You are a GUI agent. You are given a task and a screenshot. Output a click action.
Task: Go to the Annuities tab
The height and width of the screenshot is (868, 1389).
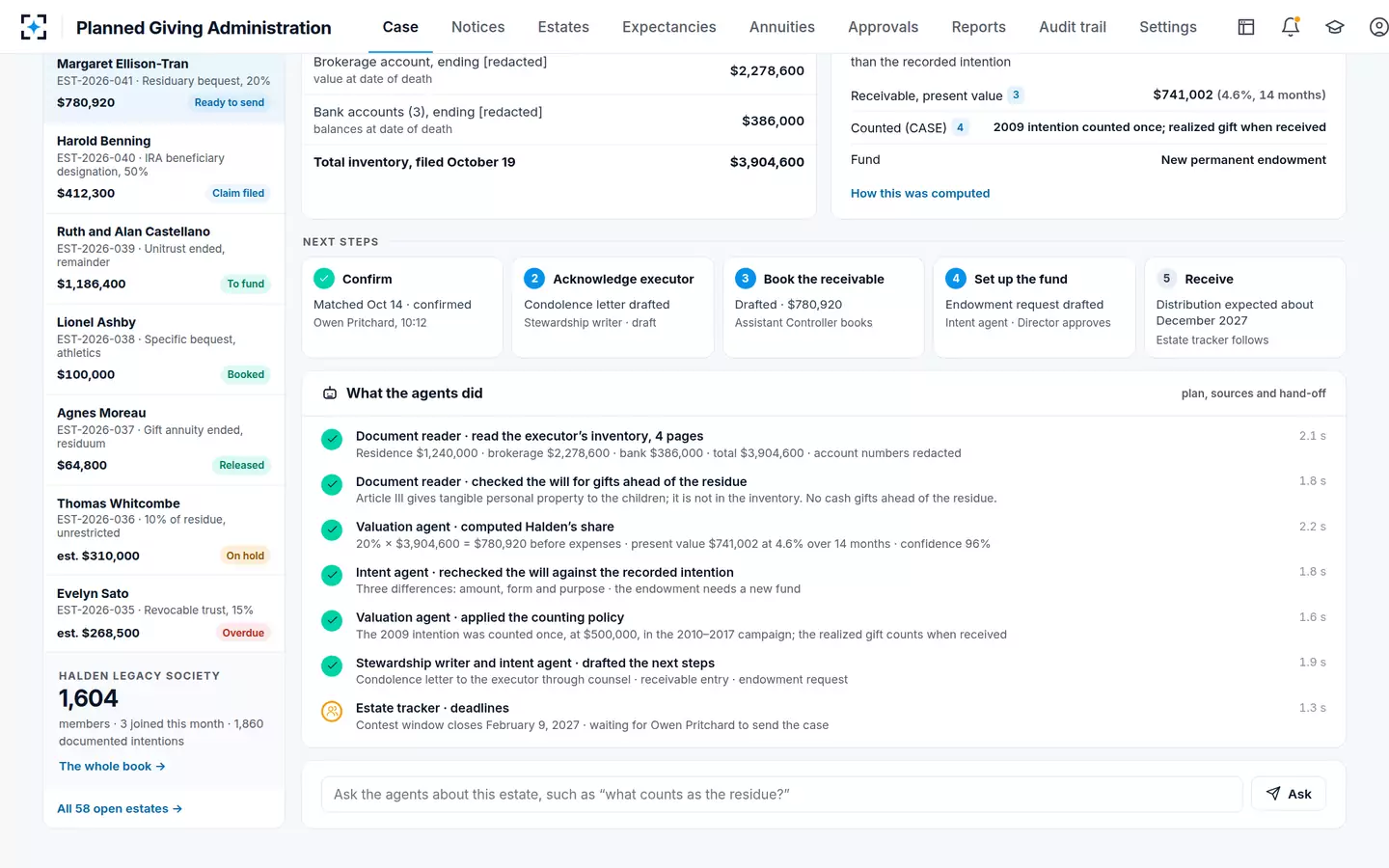pyautogui.click(x=782, y=27)
